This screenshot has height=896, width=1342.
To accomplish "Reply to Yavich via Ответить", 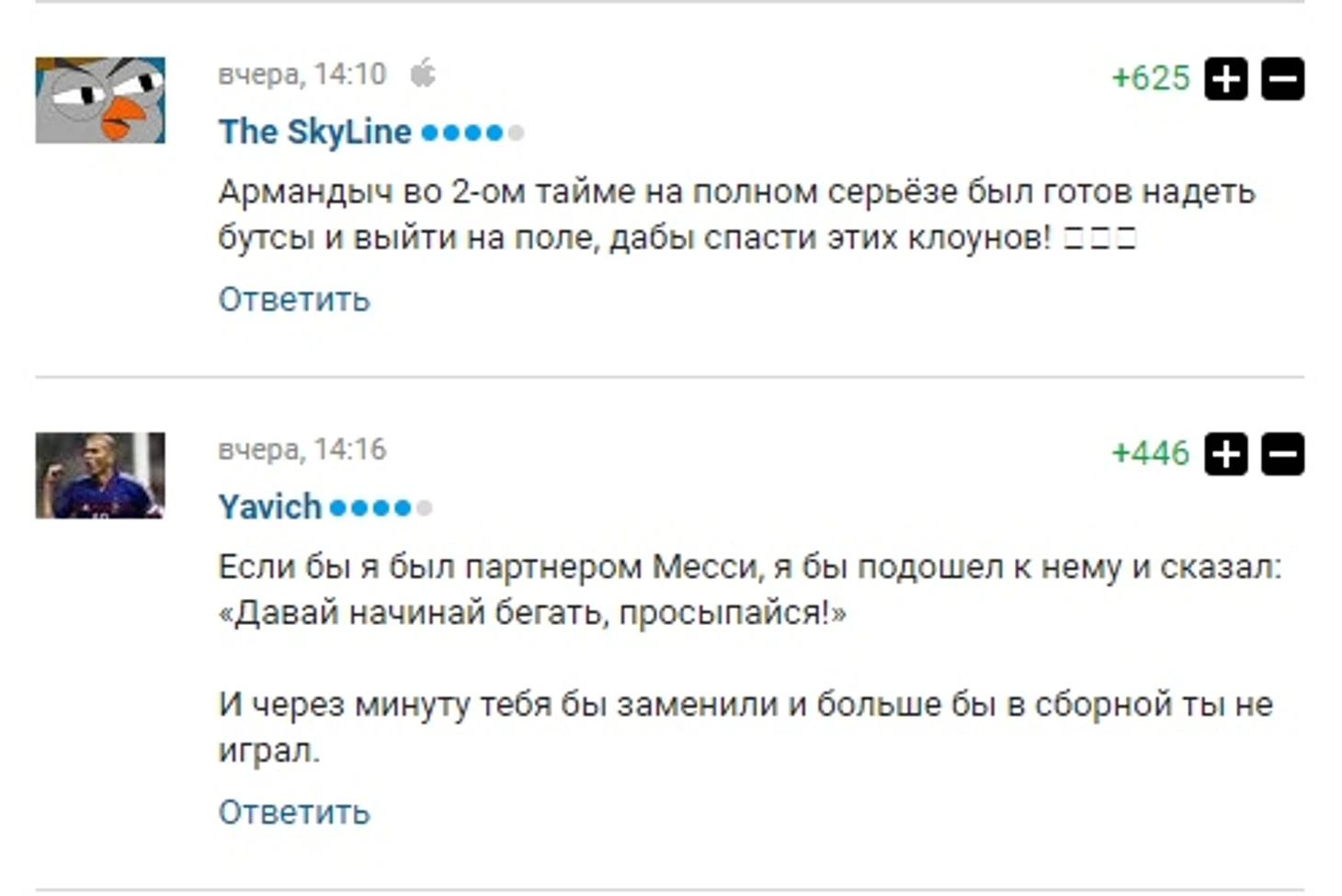I will point(294,812).
